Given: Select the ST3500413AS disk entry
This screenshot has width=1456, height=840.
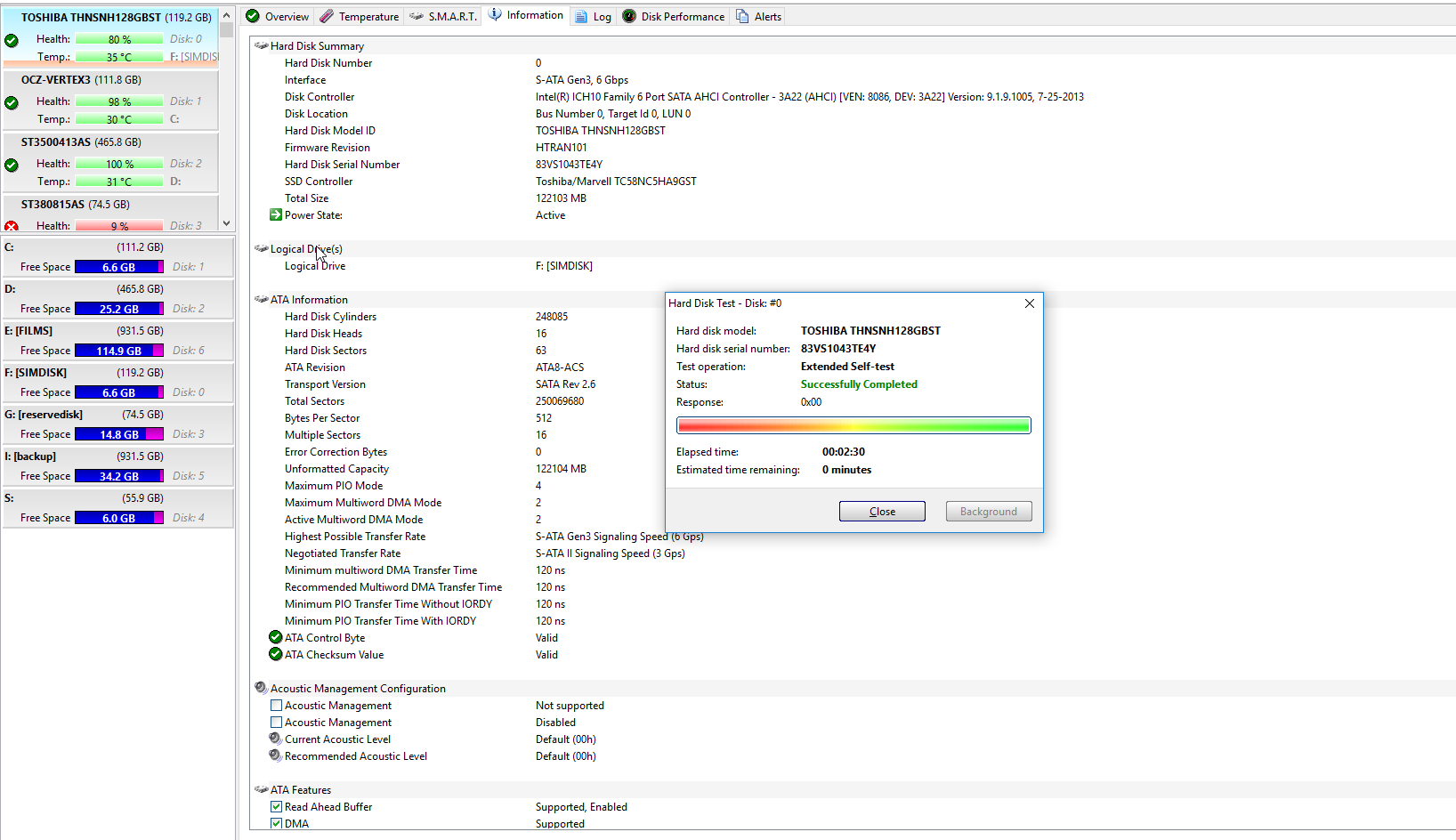Looking at the screenshot, I should pyautogui.click(x=111, y=162).
